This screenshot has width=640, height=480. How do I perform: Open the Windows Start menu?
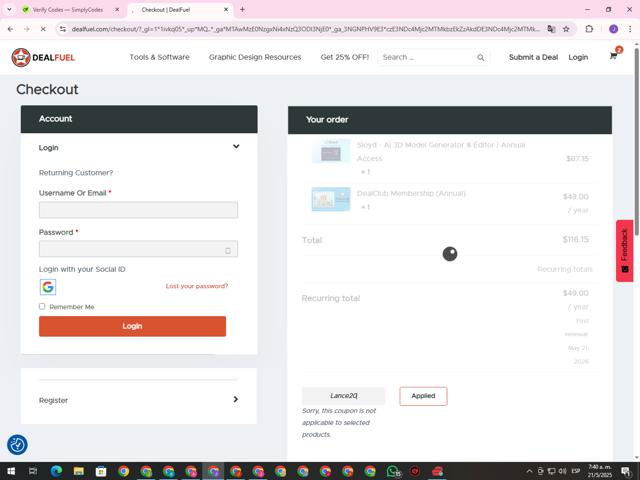point(11,471)
